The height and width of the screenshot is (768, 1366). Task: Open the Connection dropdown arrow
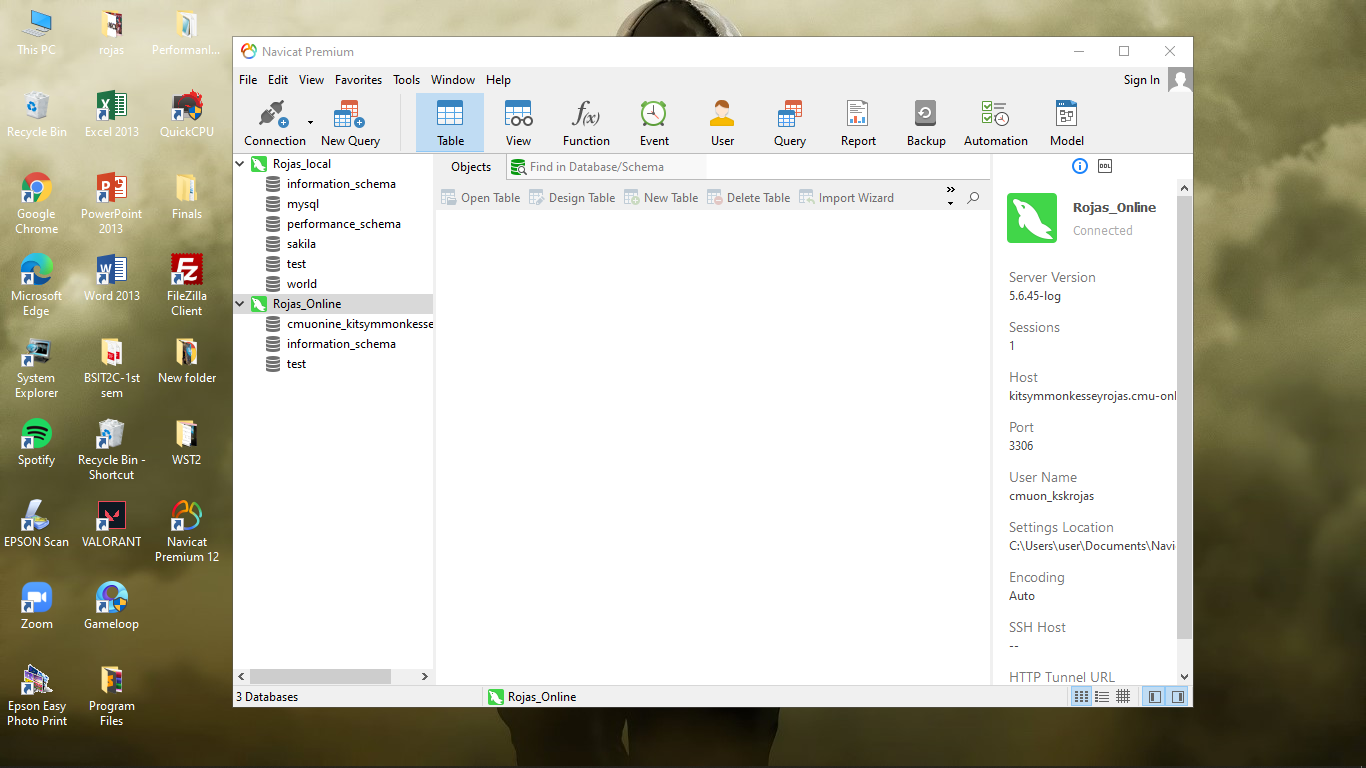[x=310, y=122]
